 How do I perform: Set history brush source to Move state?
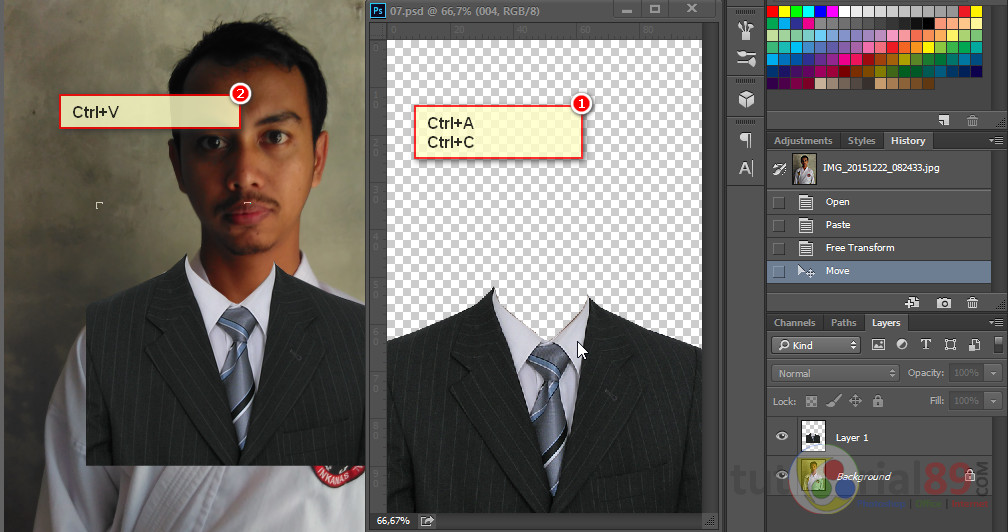(778, 271)
